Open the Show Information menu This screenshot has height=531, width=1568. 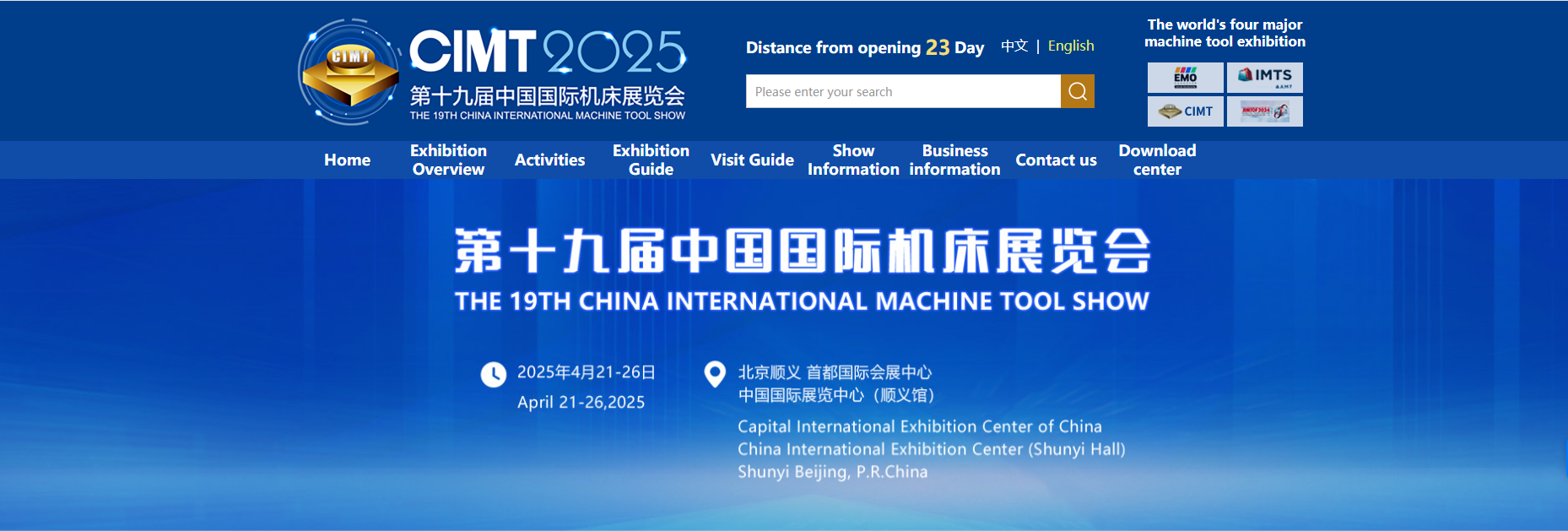coord(853,160)
